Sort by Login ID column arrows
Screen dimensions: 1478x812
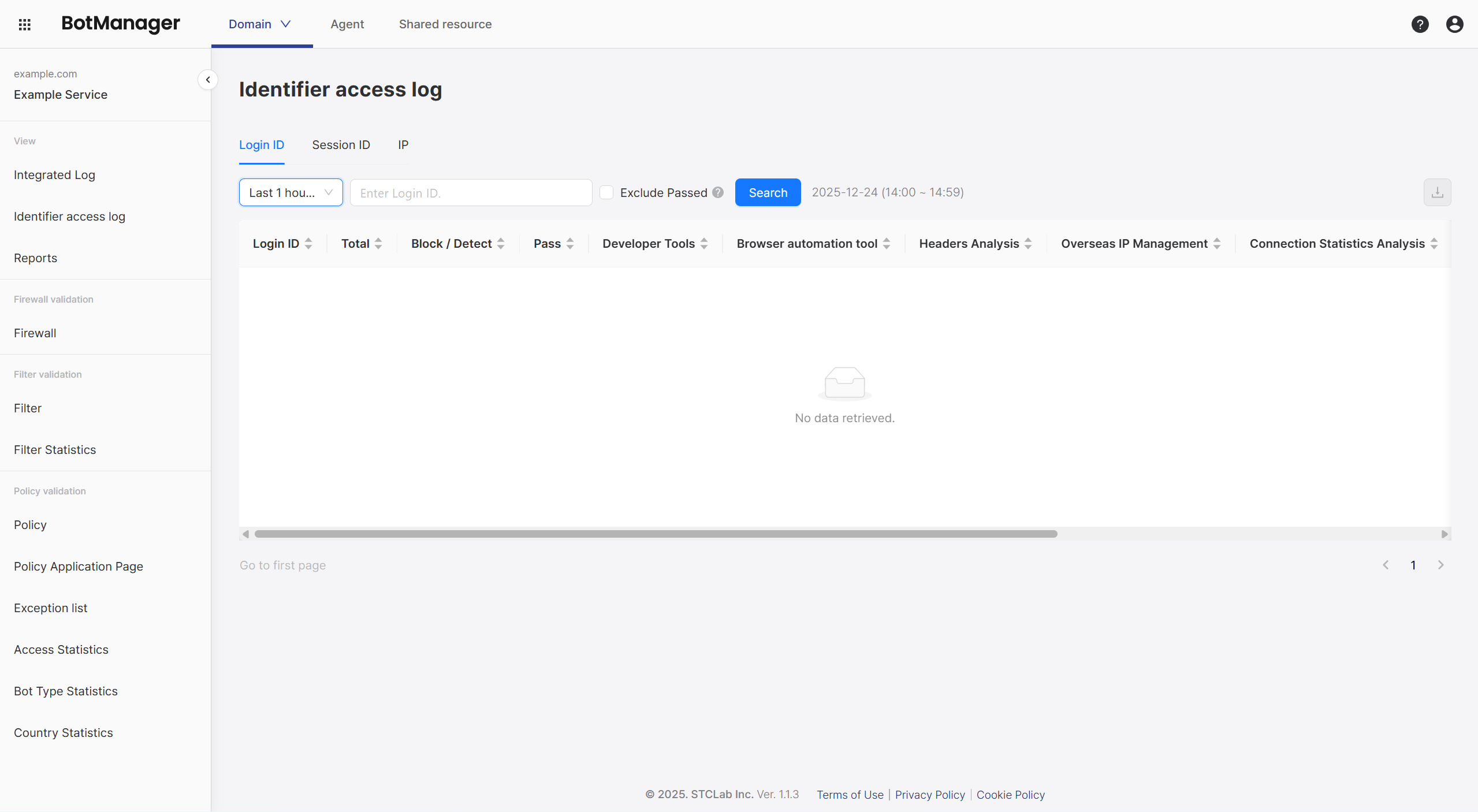point(308,244)
